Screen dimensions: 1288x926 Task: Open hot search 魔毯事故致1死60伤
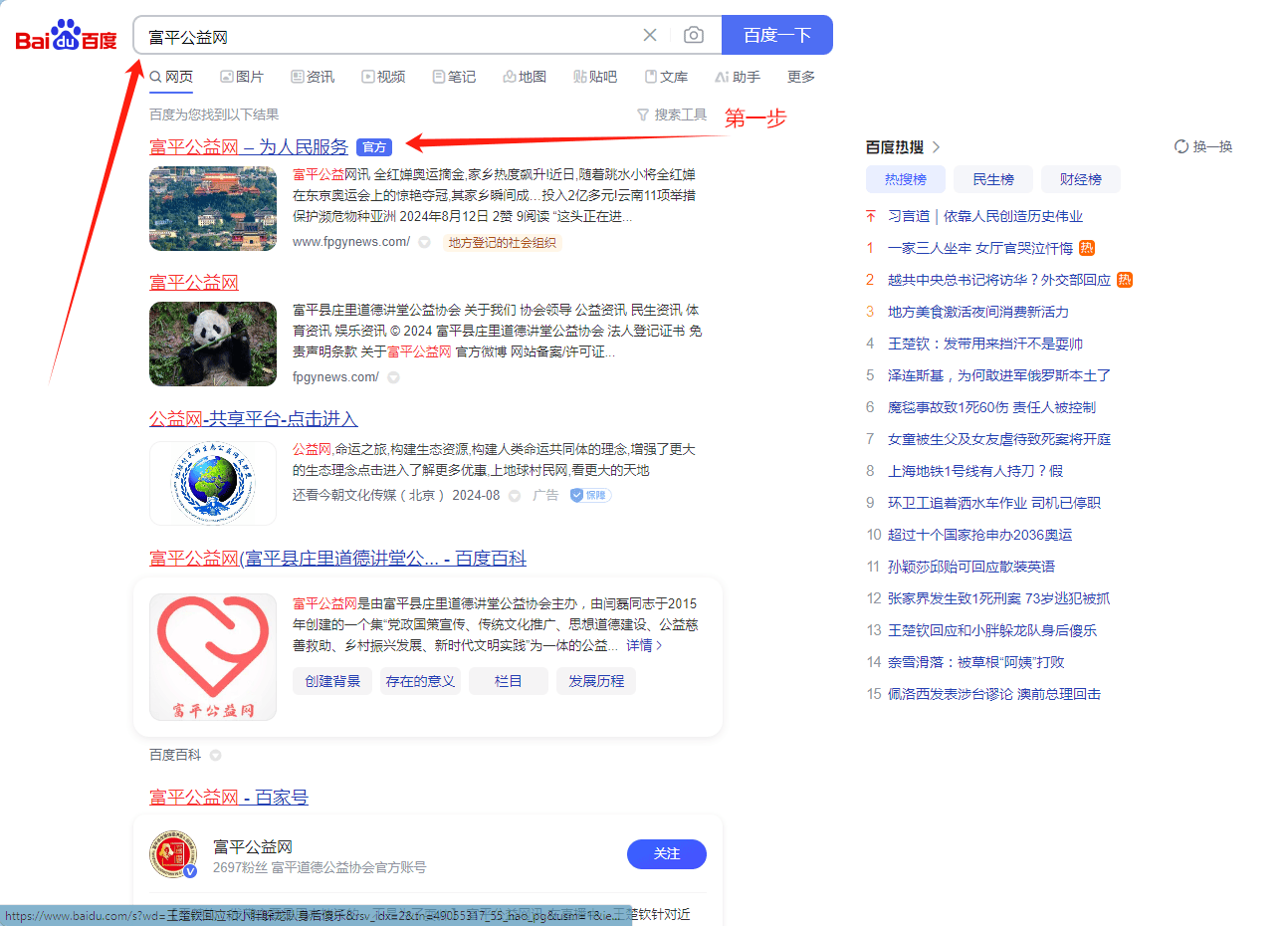pos(991,407)
